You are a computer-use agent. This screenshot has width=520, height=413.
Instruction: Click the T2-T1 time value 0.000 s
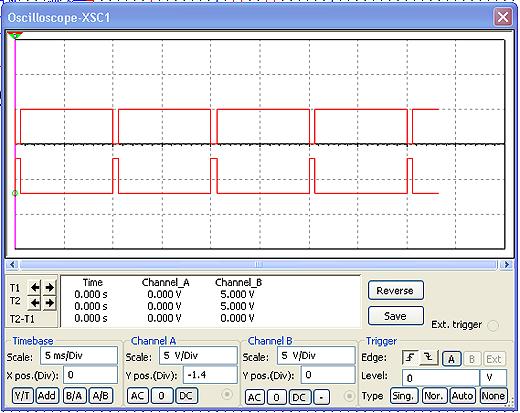[x=91, y=318]
